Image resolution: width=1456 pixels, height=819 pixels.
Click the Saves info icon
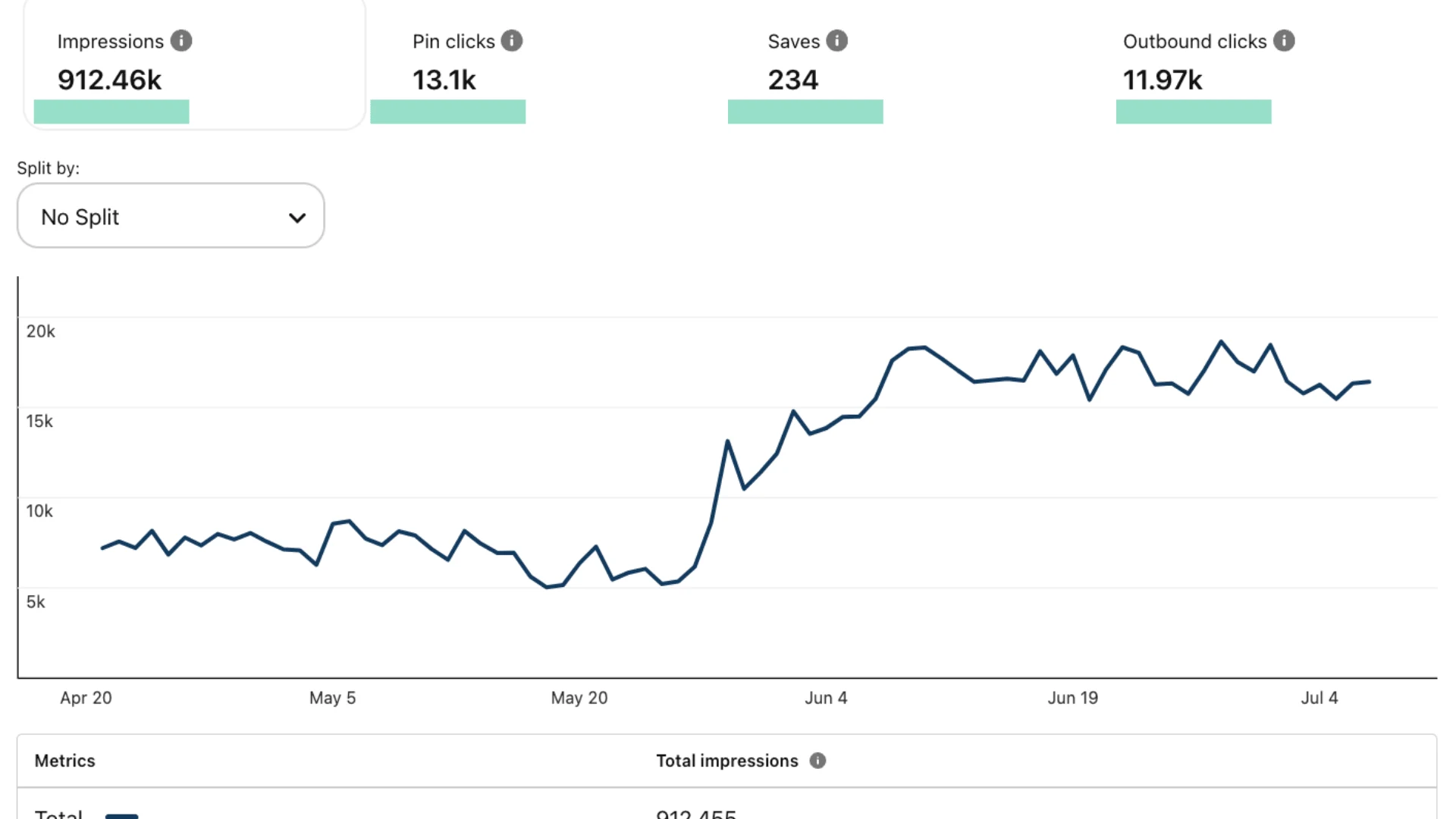click(837, 41)
